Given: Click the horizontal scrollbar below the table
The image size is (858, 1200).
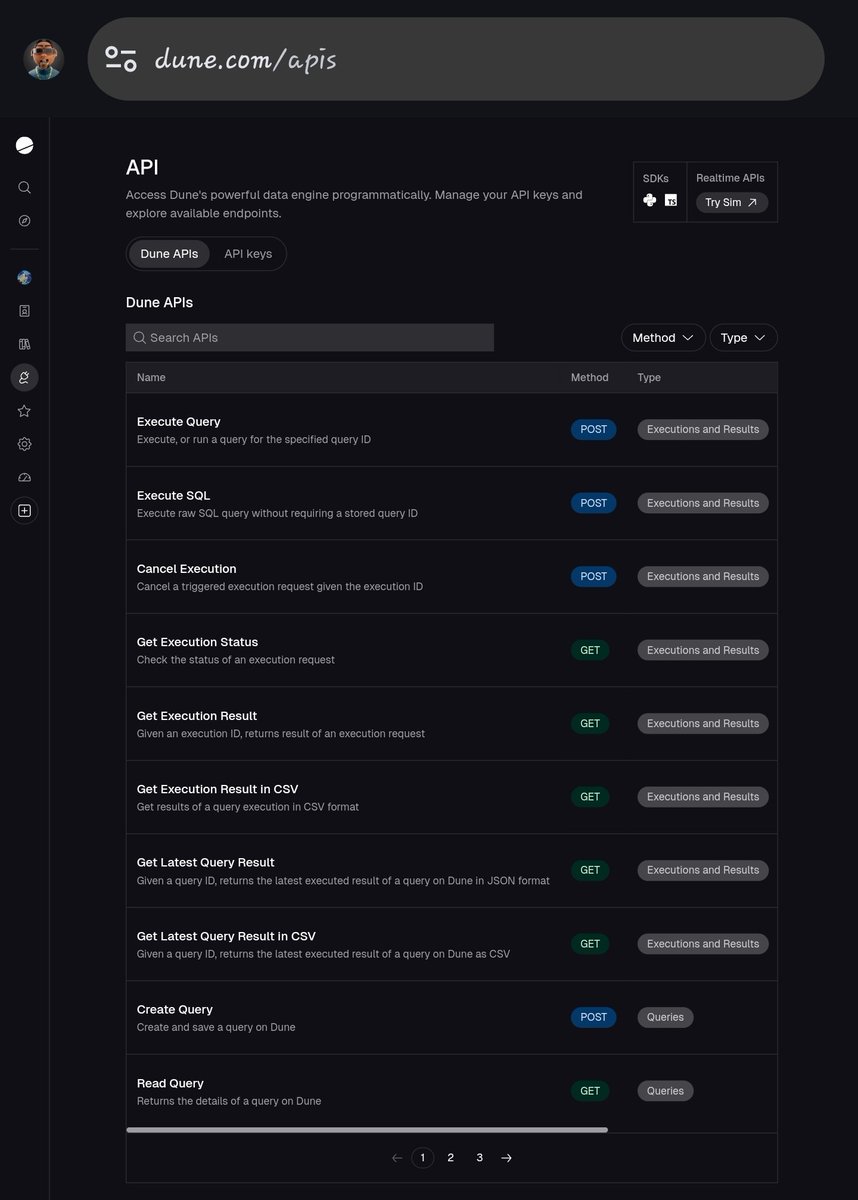Looking at the screenshot, I should tap(366, 1129).
